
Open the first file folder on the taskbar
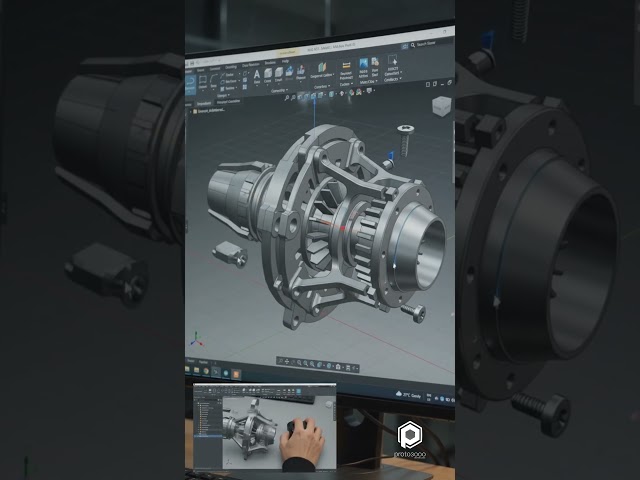click(188, 369)
